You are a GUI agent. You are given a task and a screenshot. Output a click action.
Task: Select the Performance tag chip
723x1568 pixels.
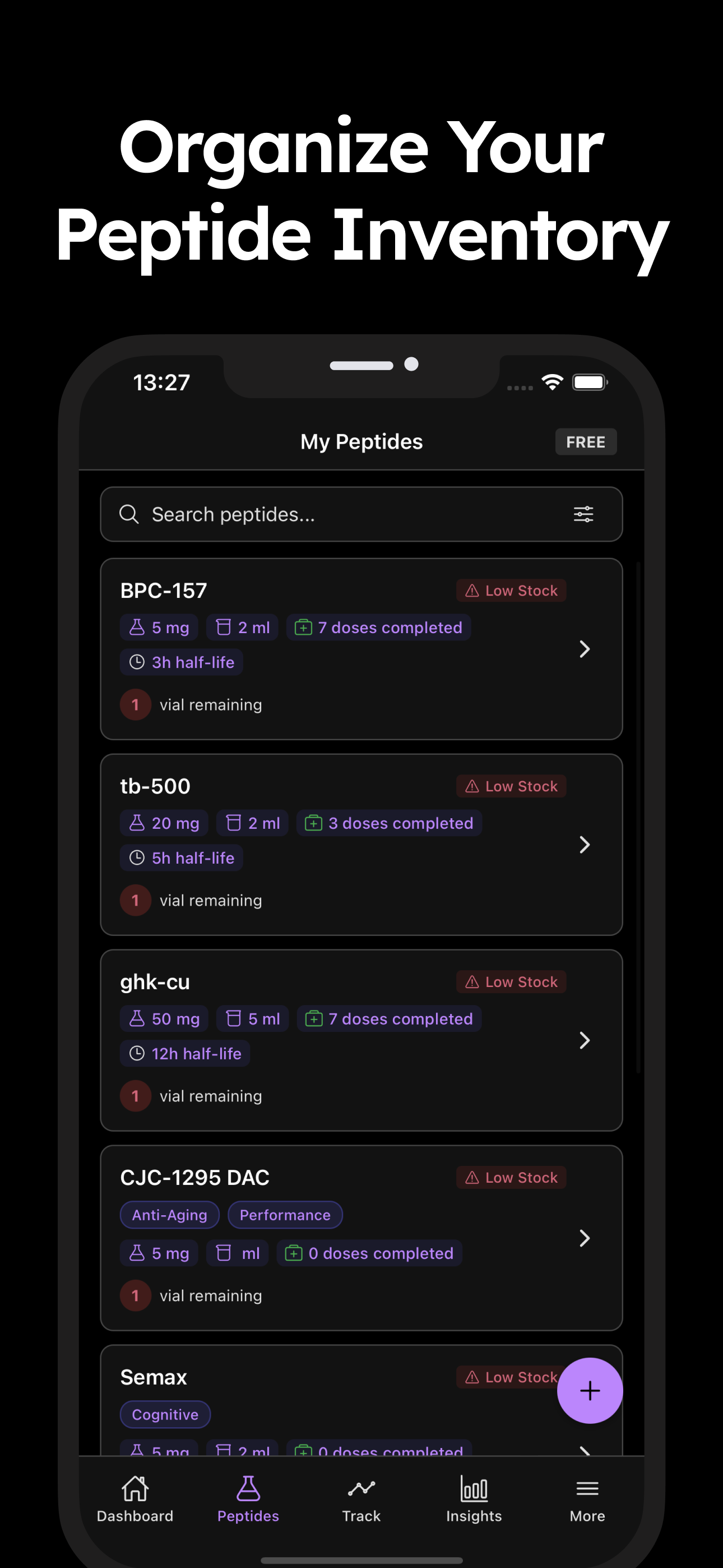coord(285,1215)
